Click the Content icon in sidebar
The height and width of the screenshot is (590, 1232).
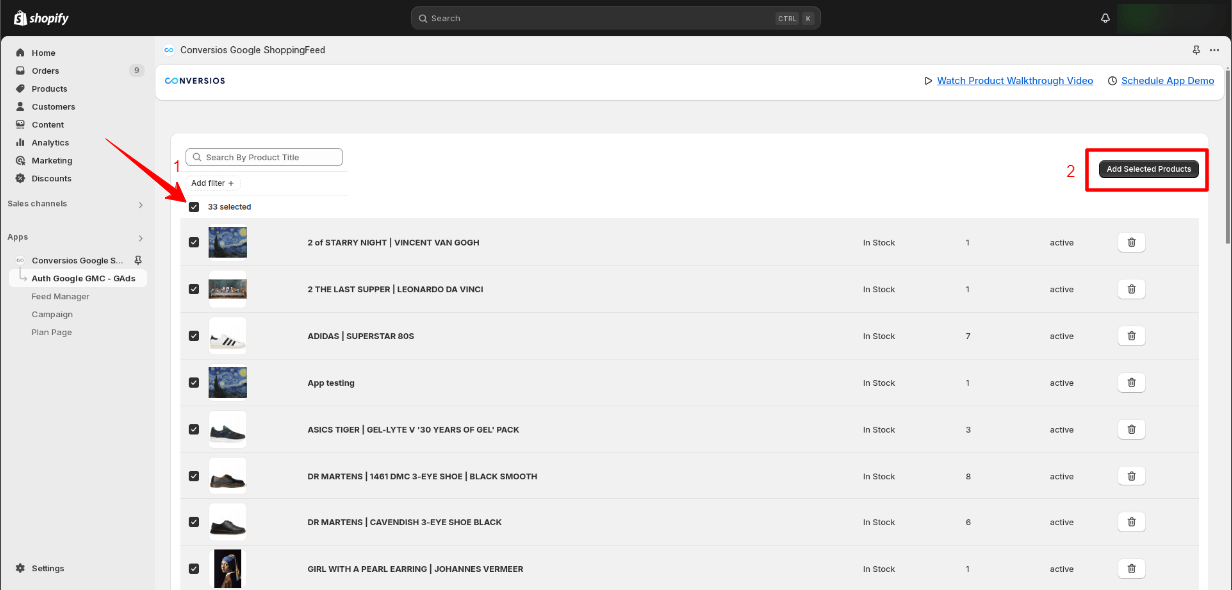tap(20, 125)
